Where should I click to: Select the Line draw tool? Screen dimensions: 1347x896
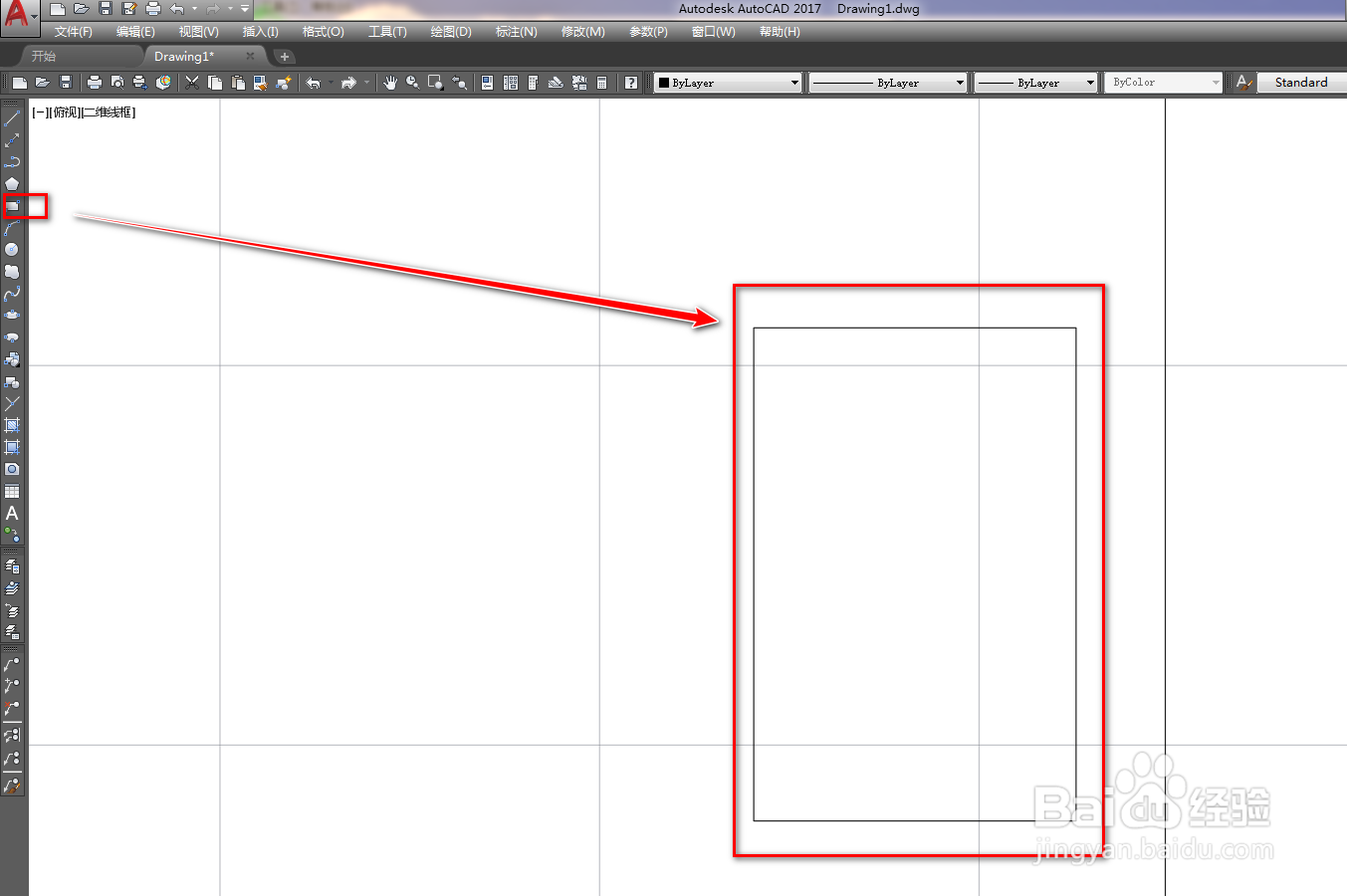pyautogui.click(x=12, y=118)
